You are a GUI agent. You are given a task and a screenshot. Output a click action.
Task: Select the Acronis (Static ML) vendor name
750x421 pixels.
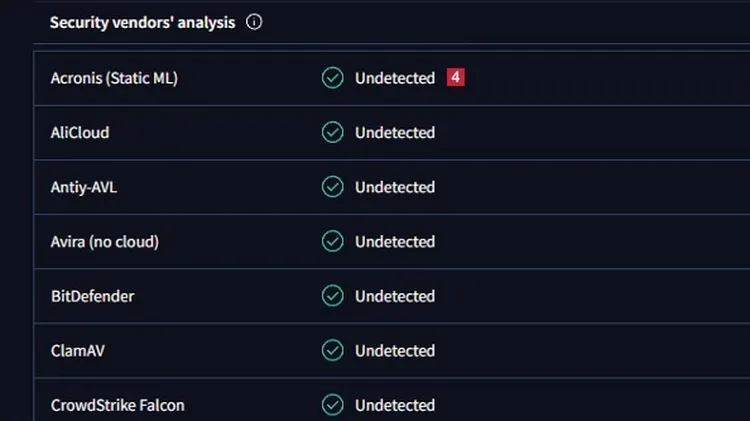pos(114,78)
